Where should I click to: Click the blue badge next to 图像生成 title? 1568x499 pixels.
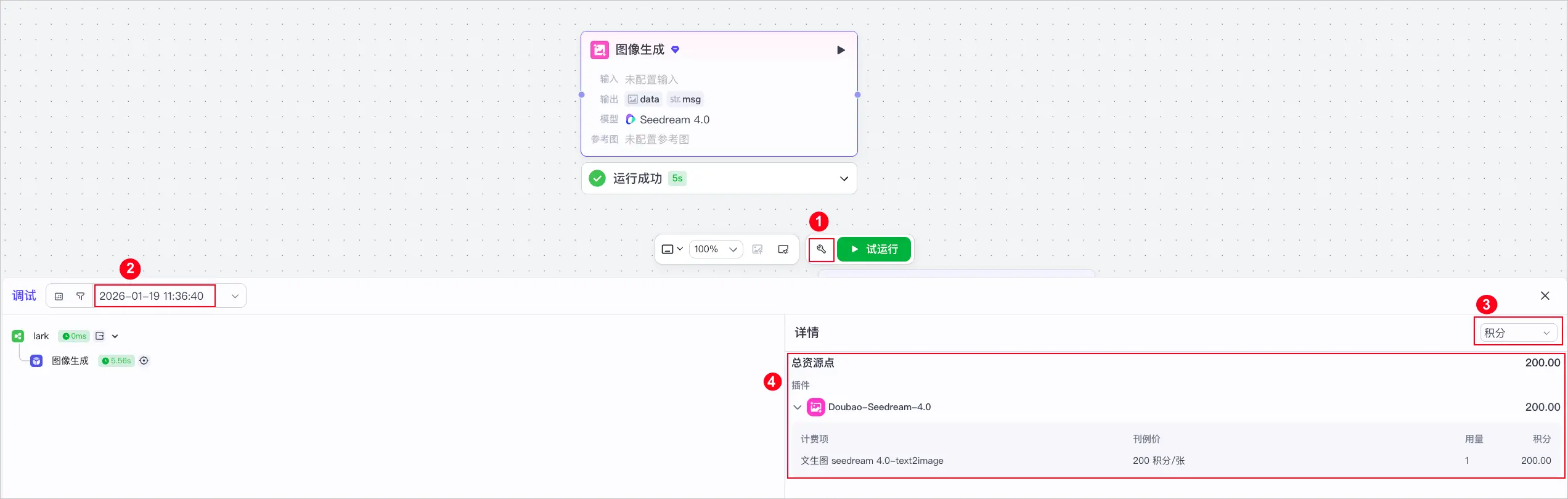pyautogui.click(x=675, y=50)
